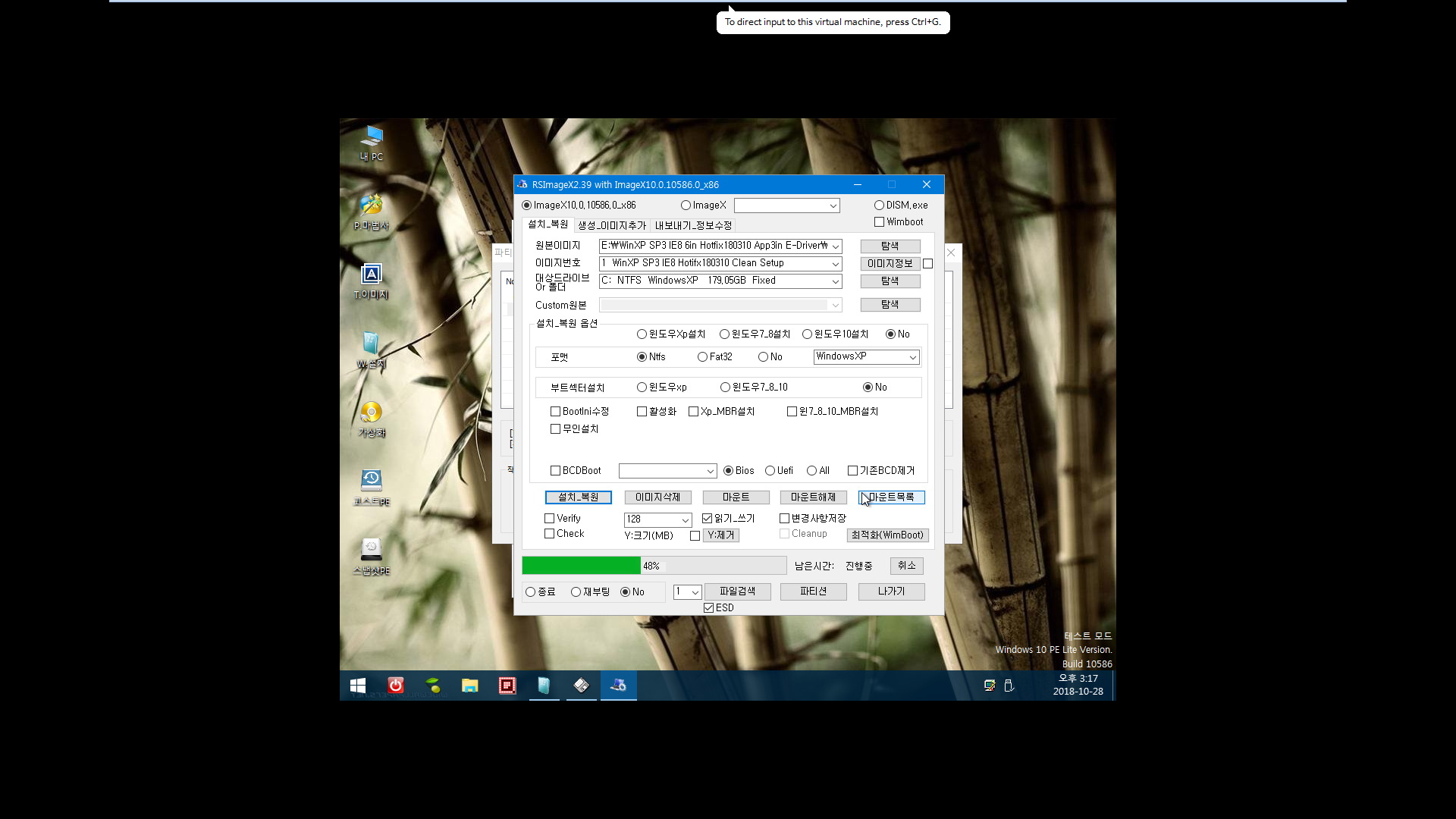
Task: Click the red power icon in taskbar
Action: coord(396,686)
